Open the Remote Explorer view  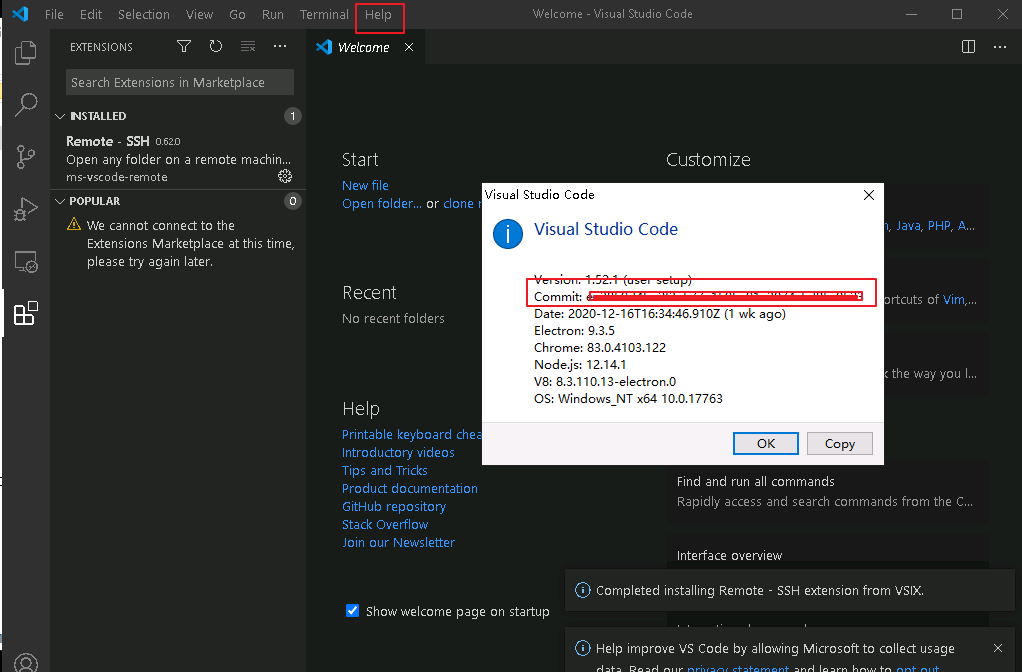25,261
